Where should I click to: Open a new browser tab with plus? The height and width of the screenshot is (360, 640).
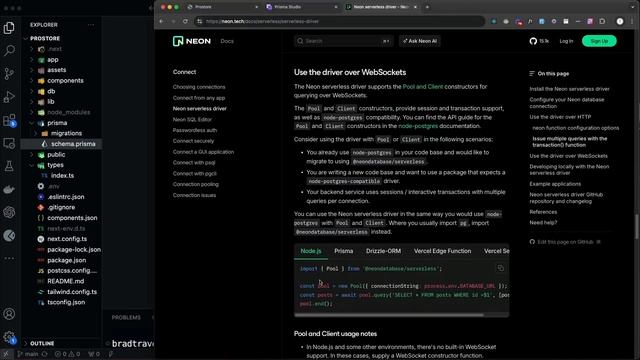click(427, 7)
